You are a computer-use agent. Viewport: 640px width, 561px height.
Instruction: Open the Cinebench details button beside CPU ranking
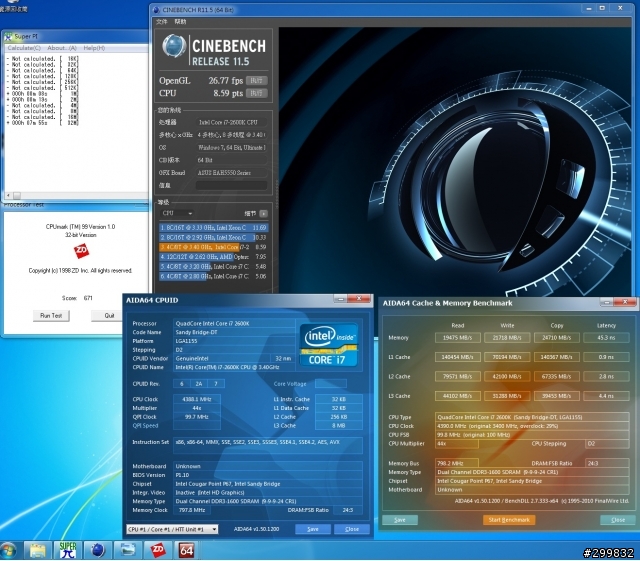[263, 214]
